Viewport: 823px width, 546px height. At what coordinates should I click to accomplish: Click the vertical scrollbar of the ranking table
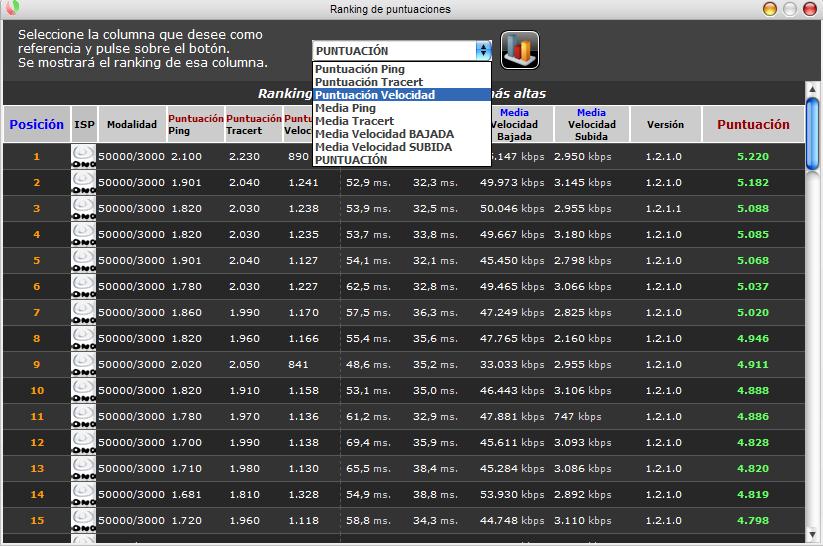[812, 300]
